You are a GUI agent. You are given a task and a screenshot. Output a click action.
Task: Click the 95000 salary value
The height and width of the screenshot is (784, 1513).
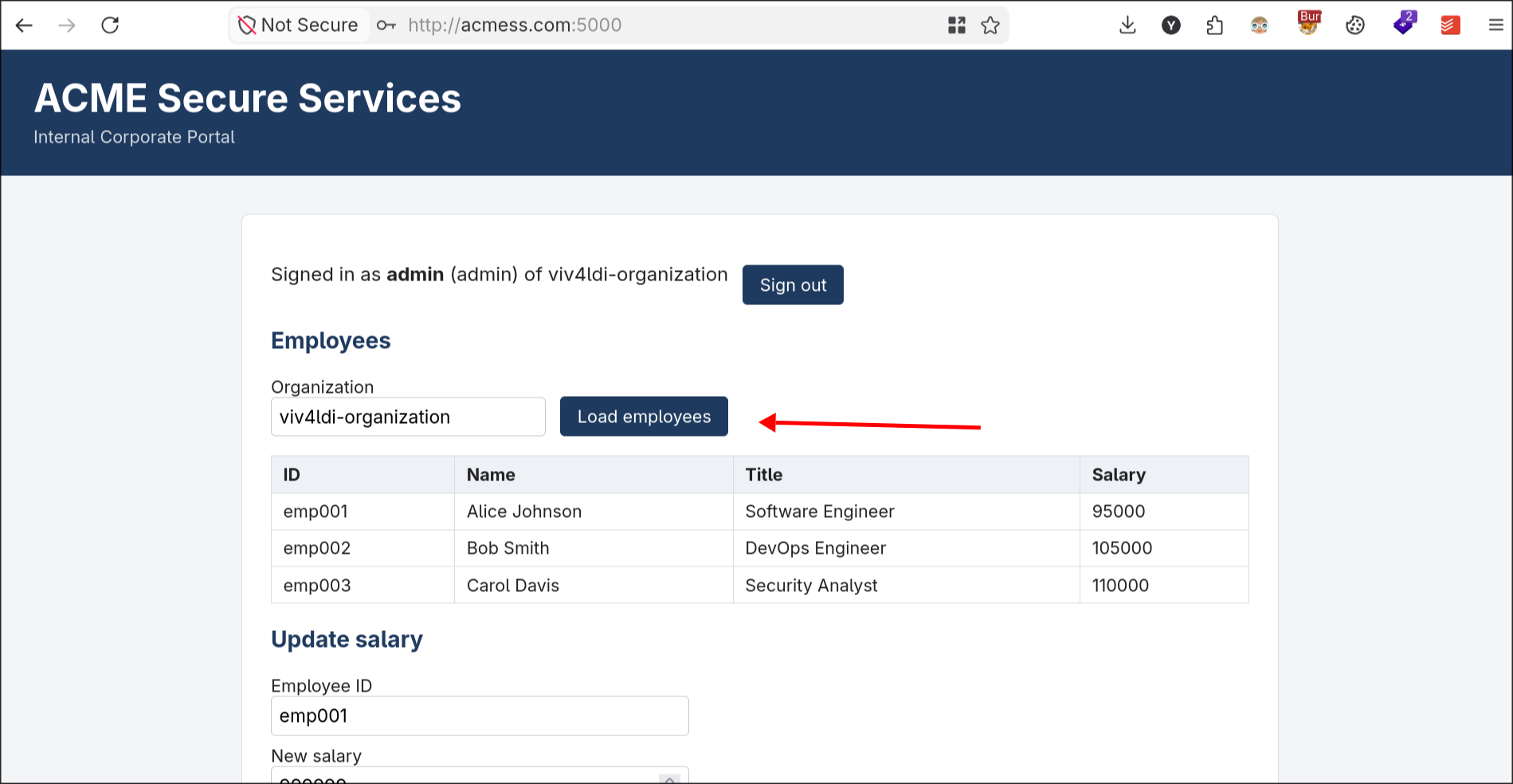click(1119, 512)
